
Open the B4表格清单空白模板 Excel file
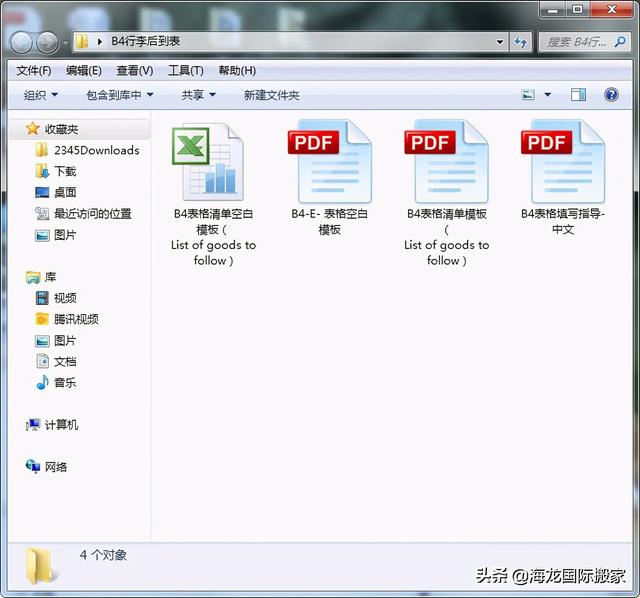[212, 165]
